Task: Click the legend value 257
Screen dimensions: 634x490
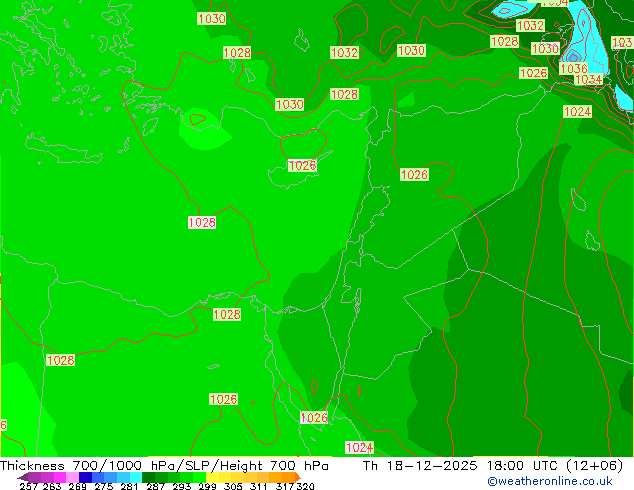Action: tap(29, 486)
